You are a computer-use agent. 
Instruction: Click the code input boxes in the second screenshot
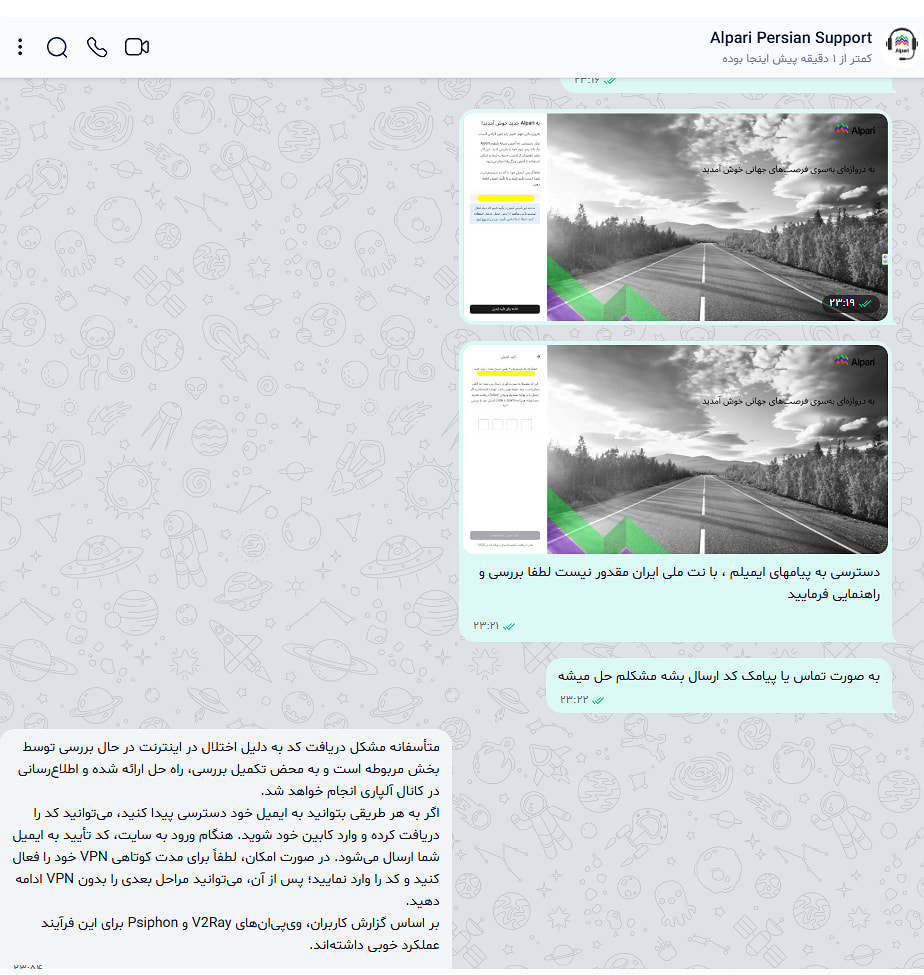(x=504, y=425)
